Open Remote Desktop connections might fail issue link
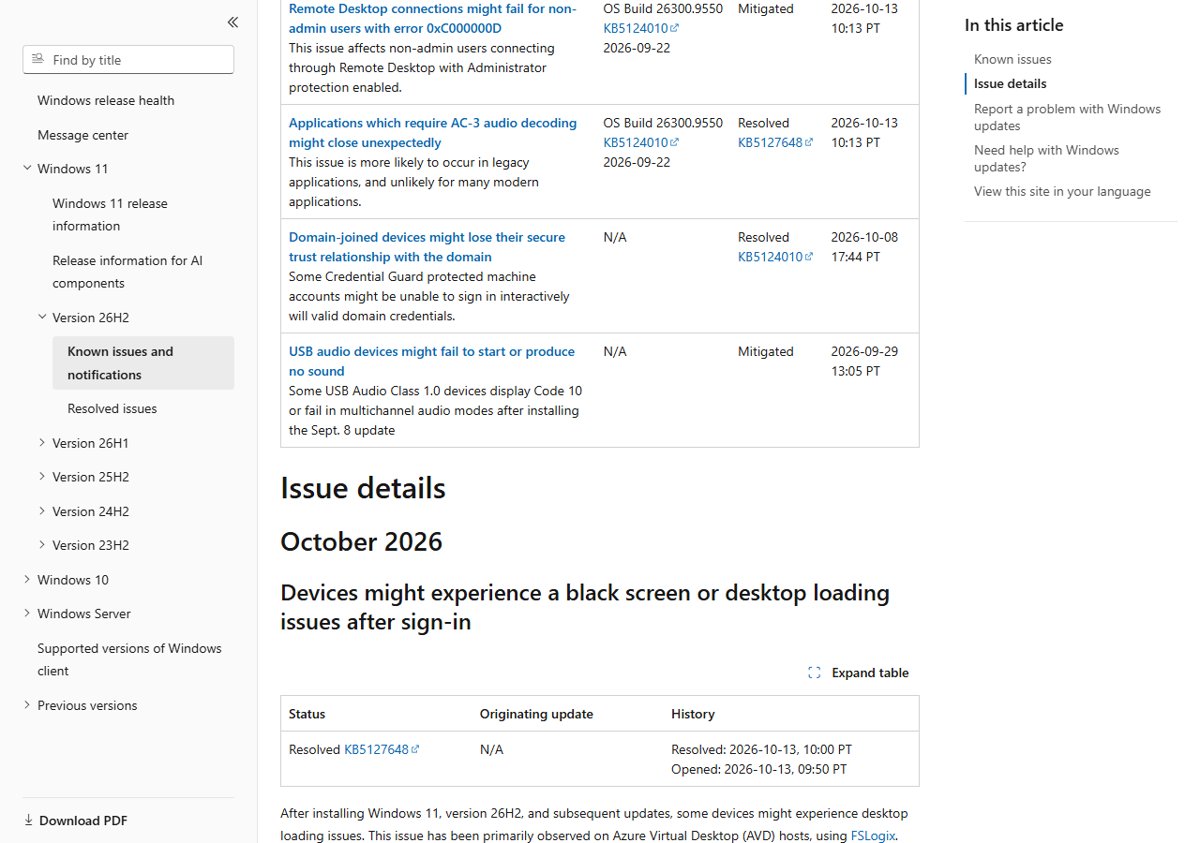Viewport: 1200px width, 843px height. (x=432, y=18)
